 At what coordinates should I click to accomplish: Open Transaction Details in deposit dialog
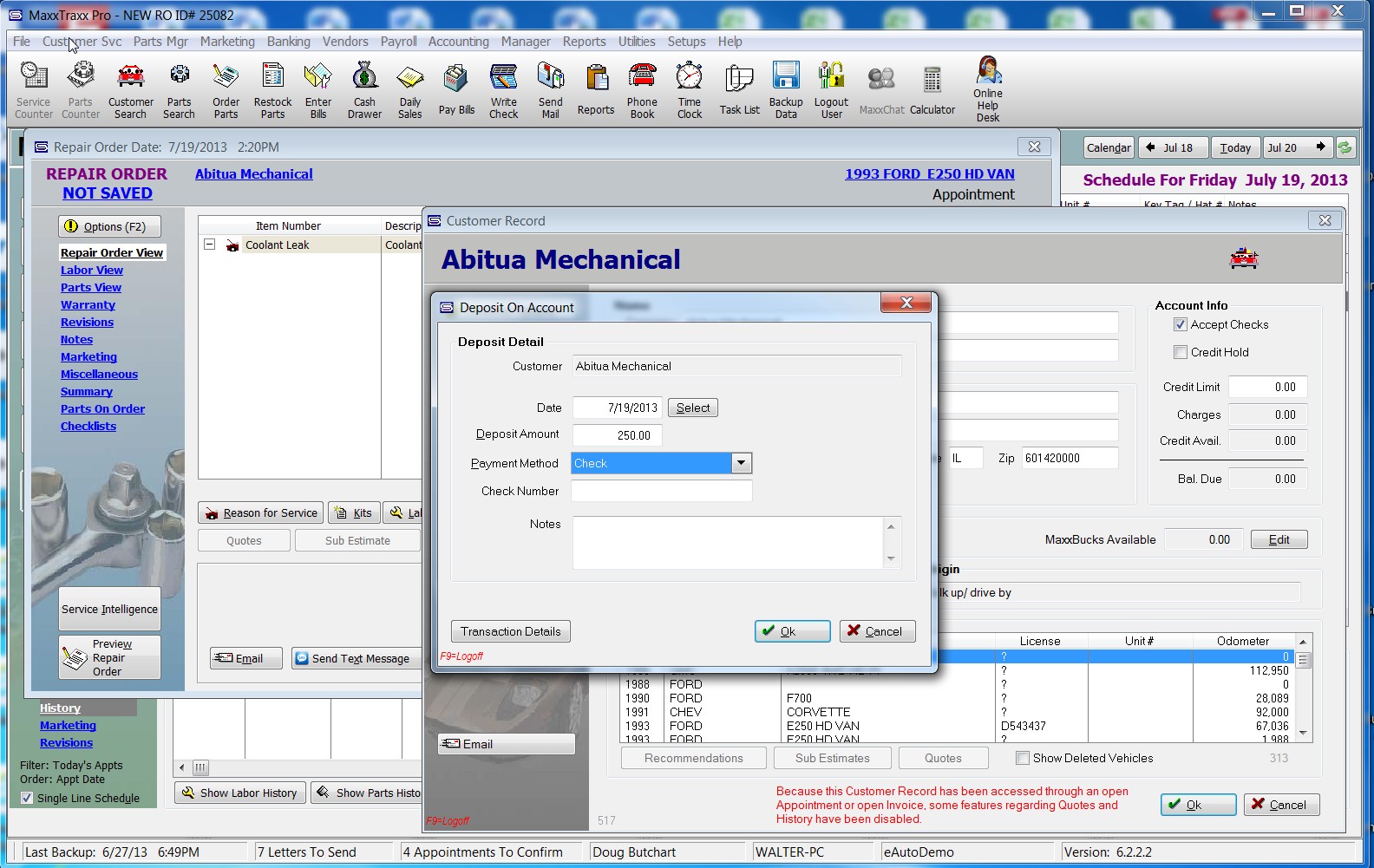510,631
